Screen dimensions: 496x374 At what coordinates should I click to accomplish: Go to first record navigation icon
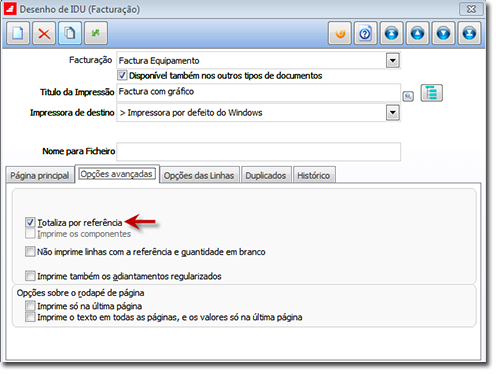[x=392, y=33]
